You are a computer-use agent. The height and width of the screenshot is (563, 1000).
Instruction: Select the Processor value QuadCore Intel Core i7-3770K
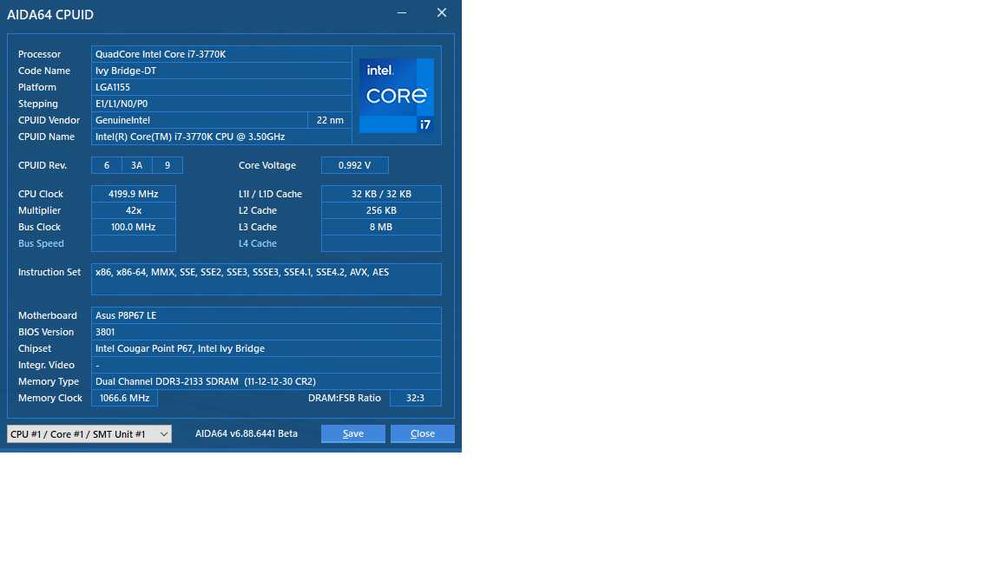point(221,54)
